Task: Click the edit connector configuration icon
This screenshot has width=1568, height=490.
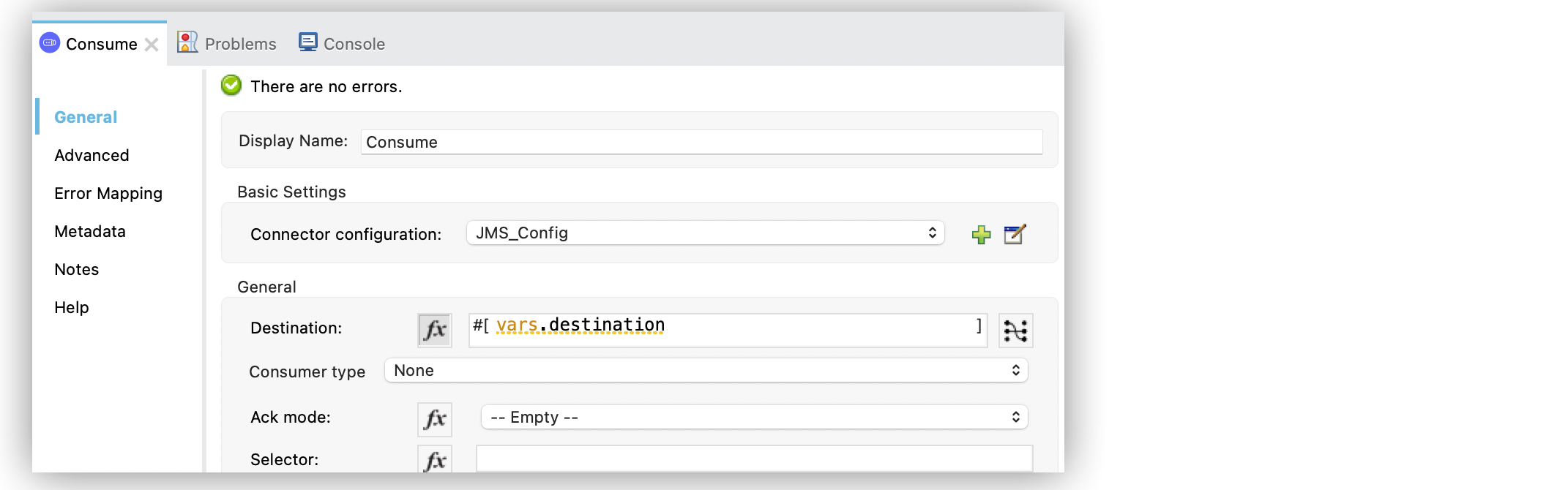Action: click(x=1015, y=234)
